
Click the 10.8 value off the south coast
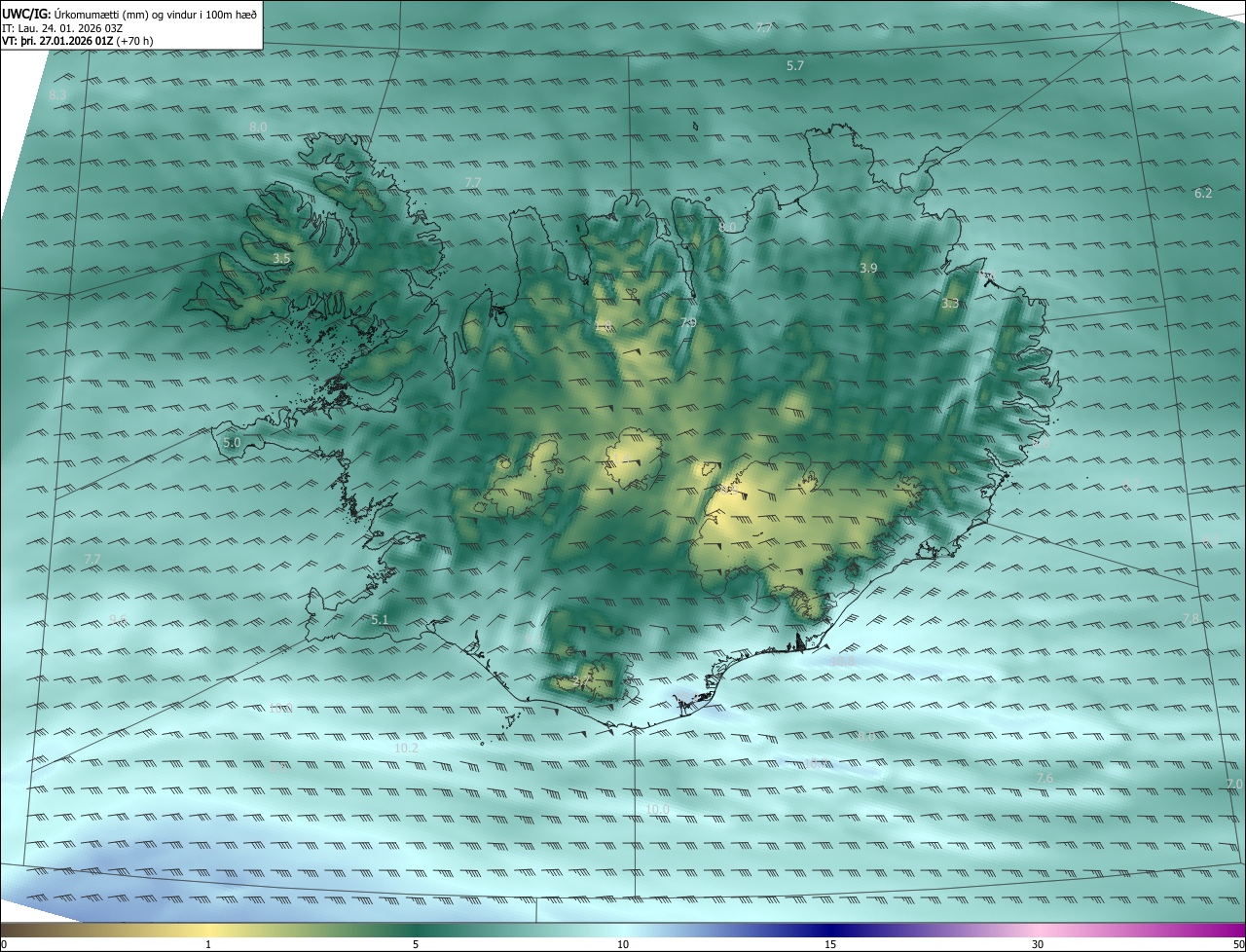(842, 661)
